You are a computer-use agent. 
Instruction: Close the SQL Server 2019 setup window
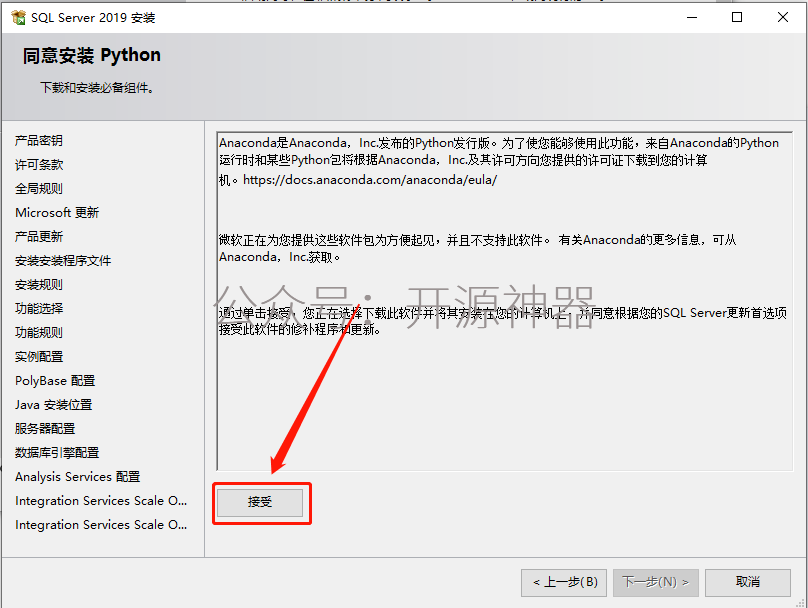tap(783, 18)
